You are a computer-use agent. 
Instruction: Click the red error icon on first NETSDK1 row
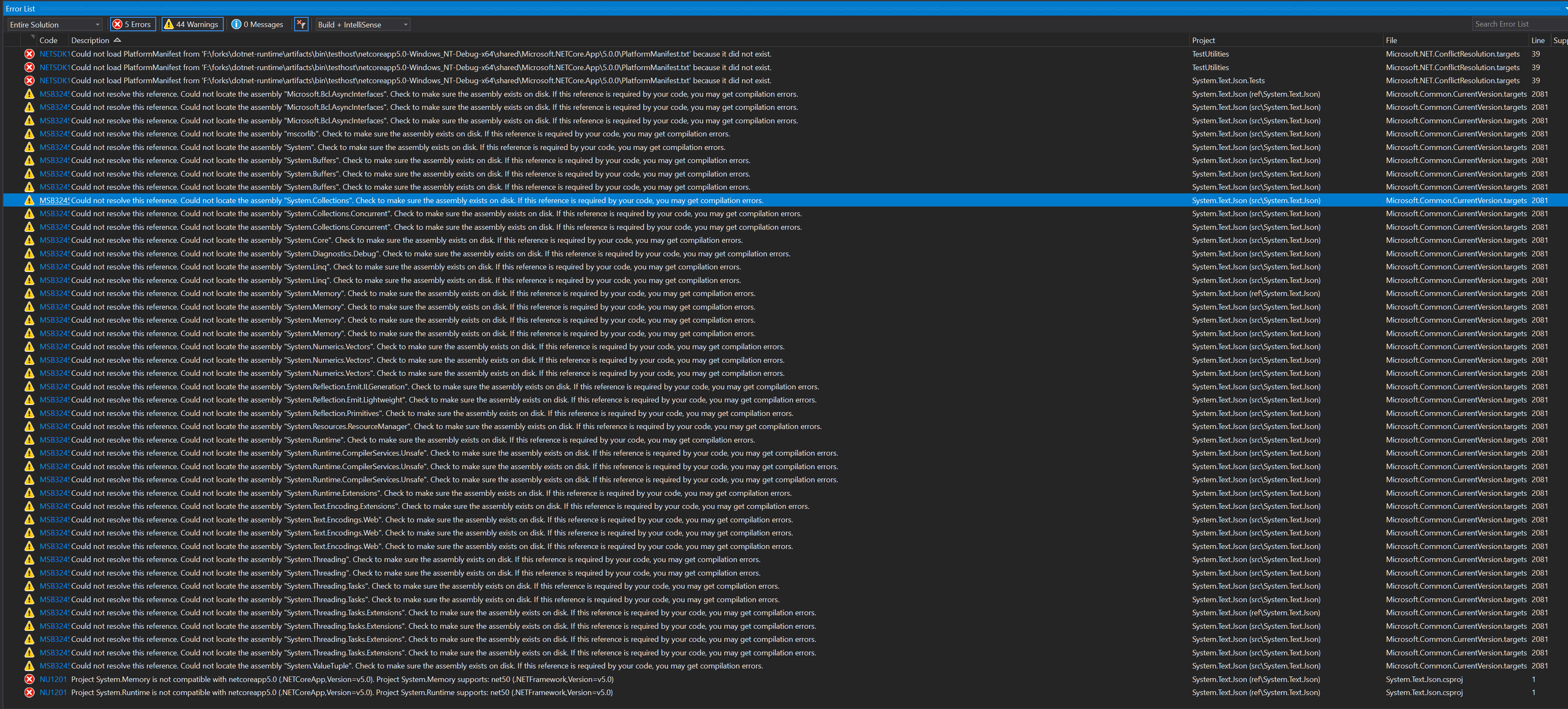[29, 54]
